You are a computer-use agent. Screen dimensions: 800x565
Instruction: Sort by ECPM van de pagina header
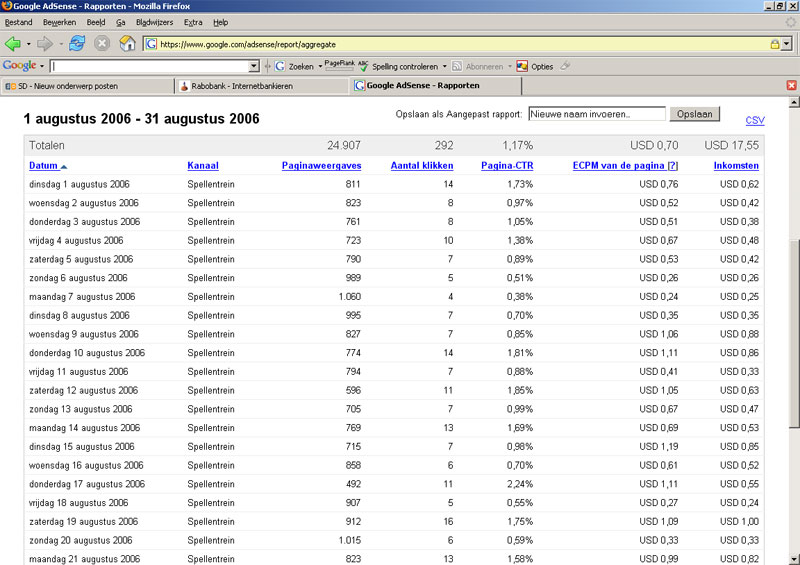pos(618,165)
